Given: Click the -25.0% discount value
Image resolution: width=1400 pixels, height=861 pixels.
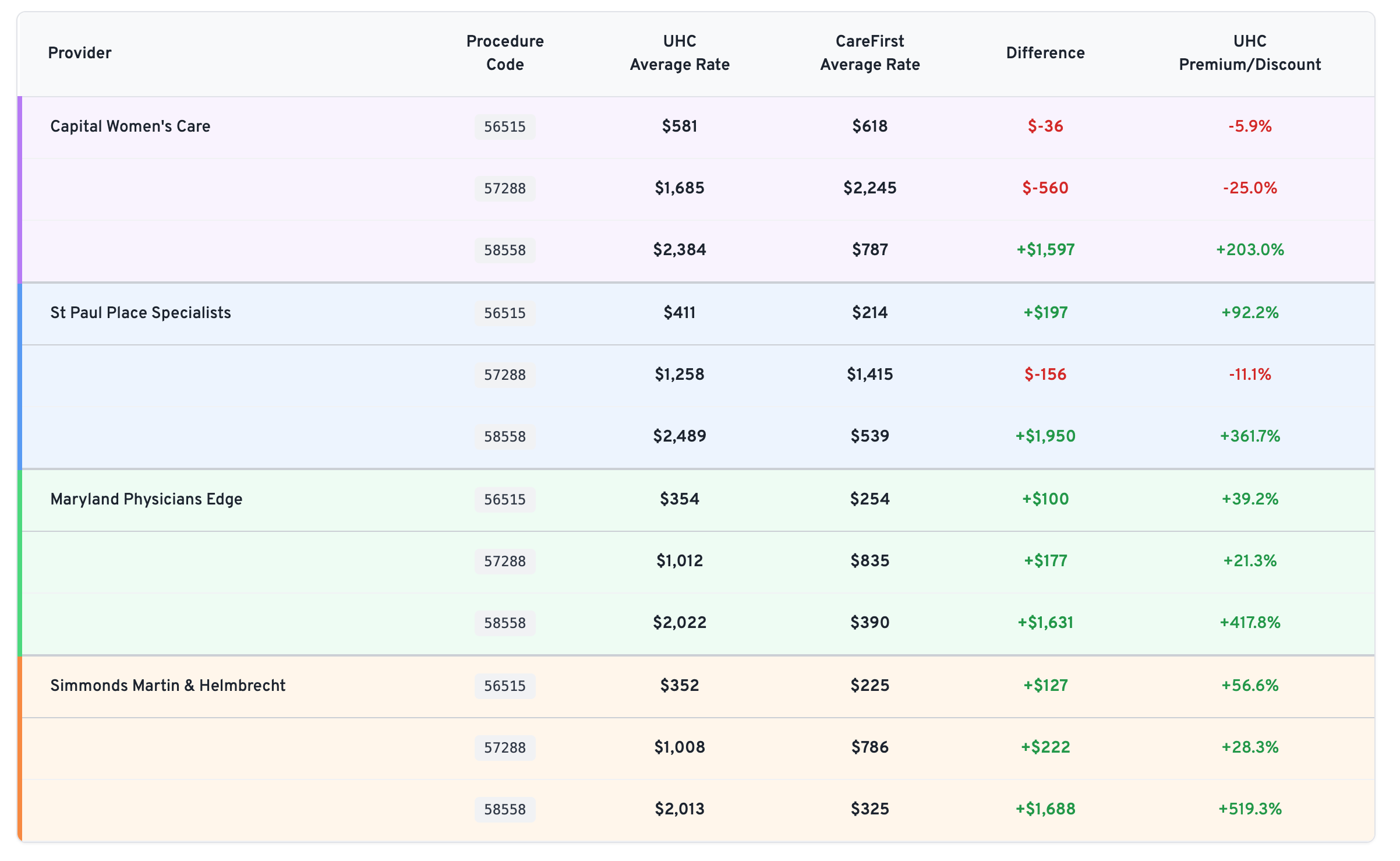Looking at the screenshot, I should (1250, 188).
